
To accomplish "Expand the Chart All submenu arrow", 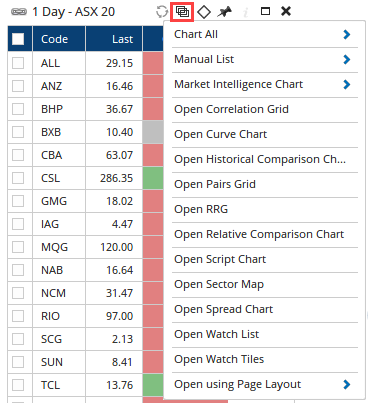I will tap(347, 34).
